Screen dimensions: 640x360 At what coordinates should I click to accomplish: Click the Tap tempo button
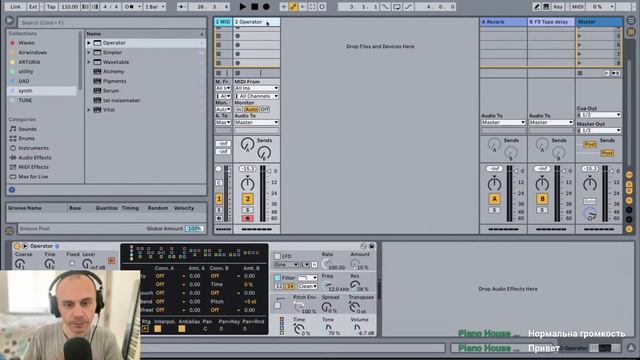[x=51, y=7]
